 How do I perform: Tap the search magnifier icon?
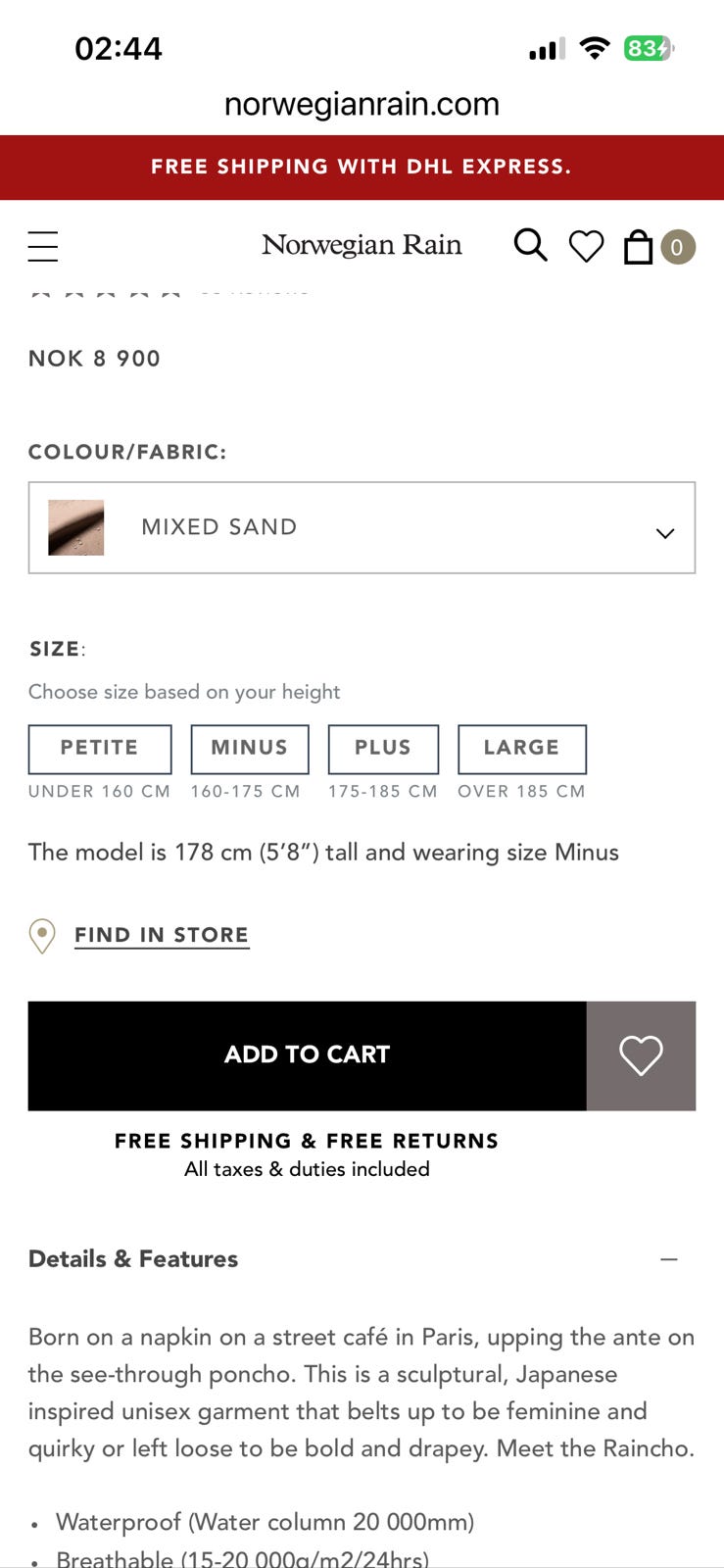(530, 245)
